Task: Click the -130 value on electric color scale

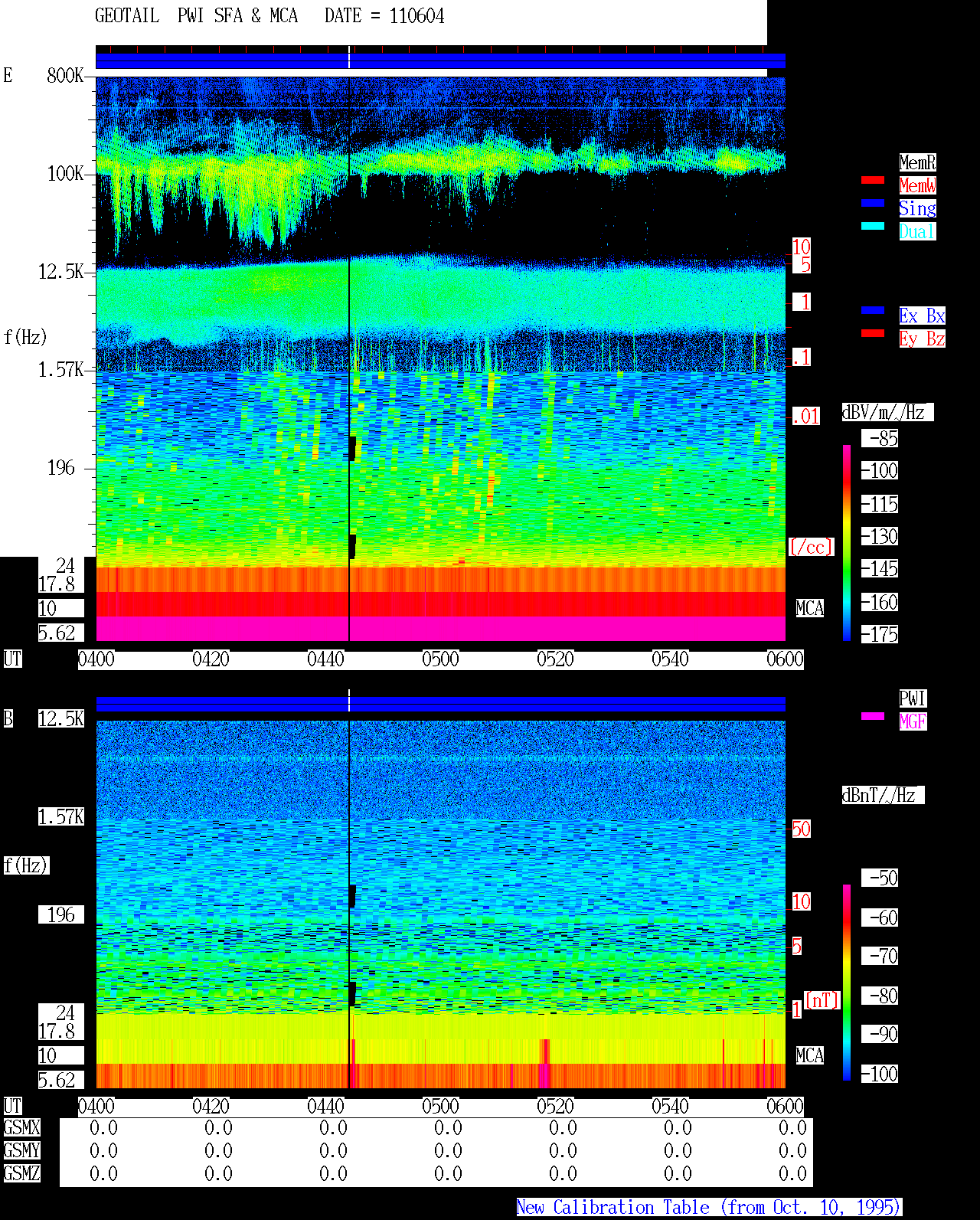Action: click(x=880, y=536)
